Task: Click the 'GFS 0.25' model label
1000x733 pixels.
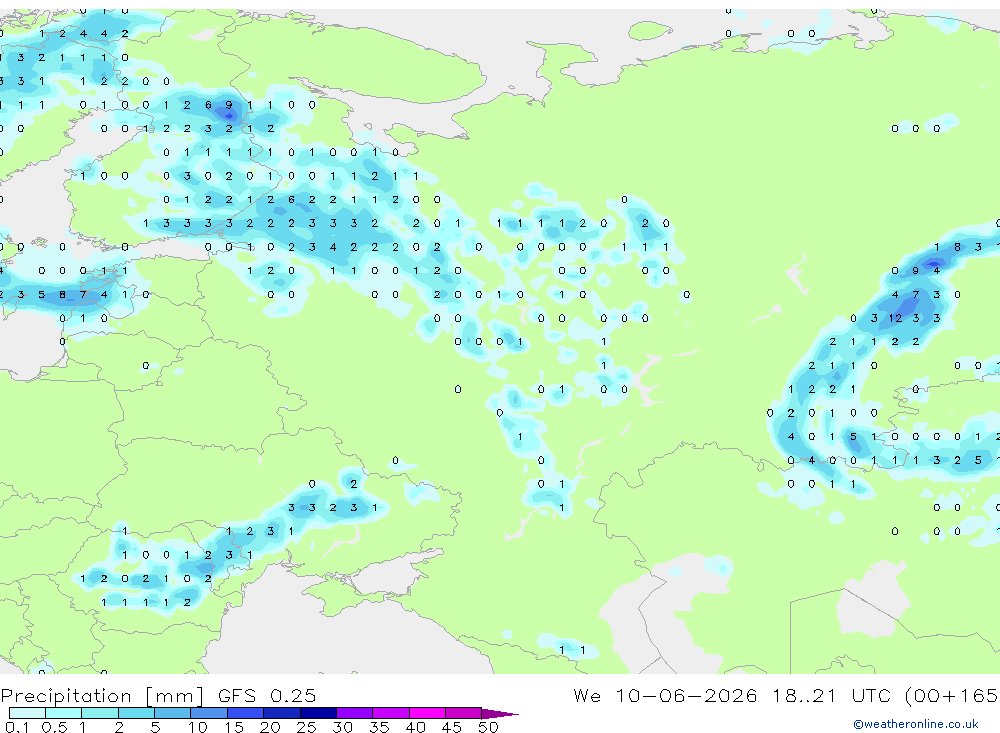Action: (x=267, y=695)
